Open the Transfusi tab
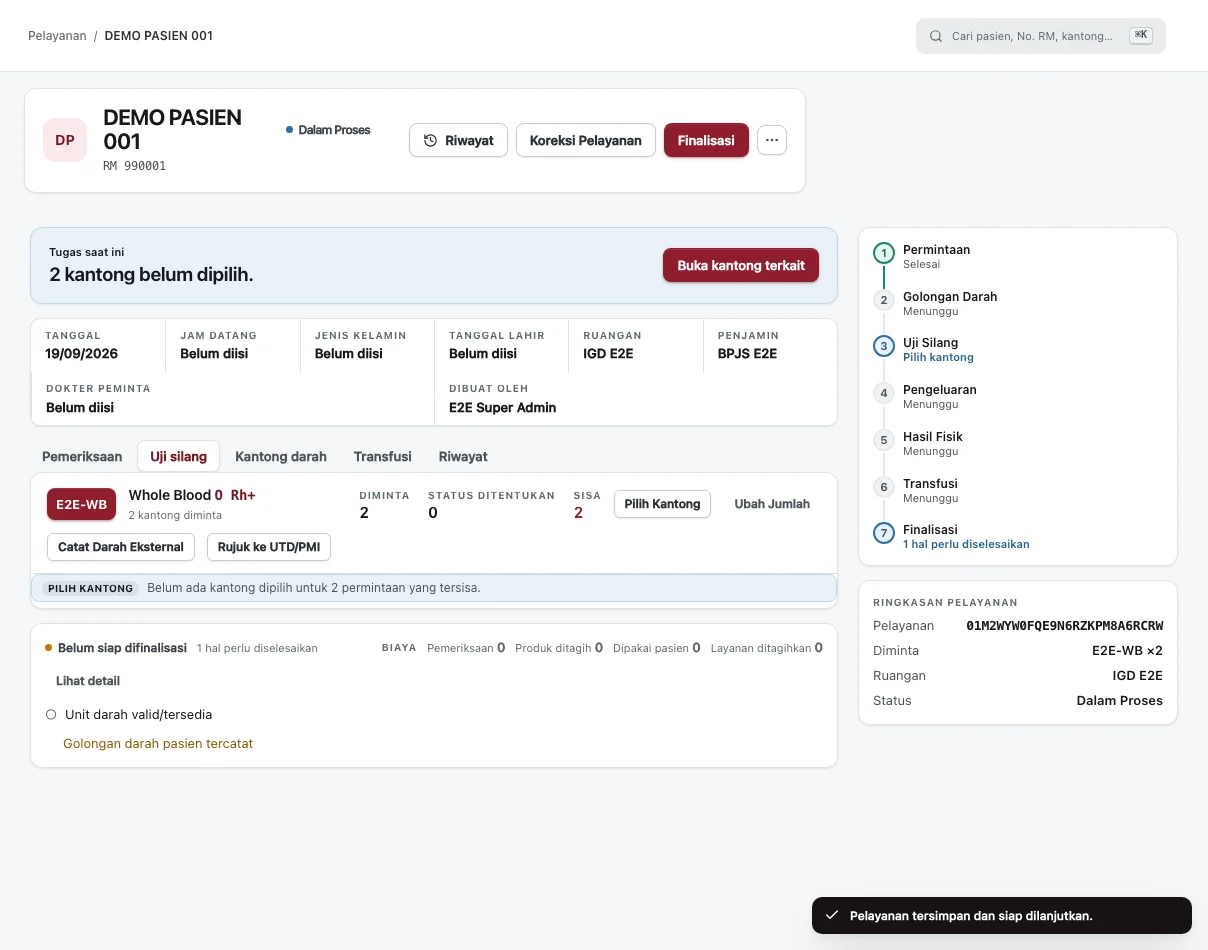Image resolution: width=1208 pixels, height=950 pixels. click(383, 456)
